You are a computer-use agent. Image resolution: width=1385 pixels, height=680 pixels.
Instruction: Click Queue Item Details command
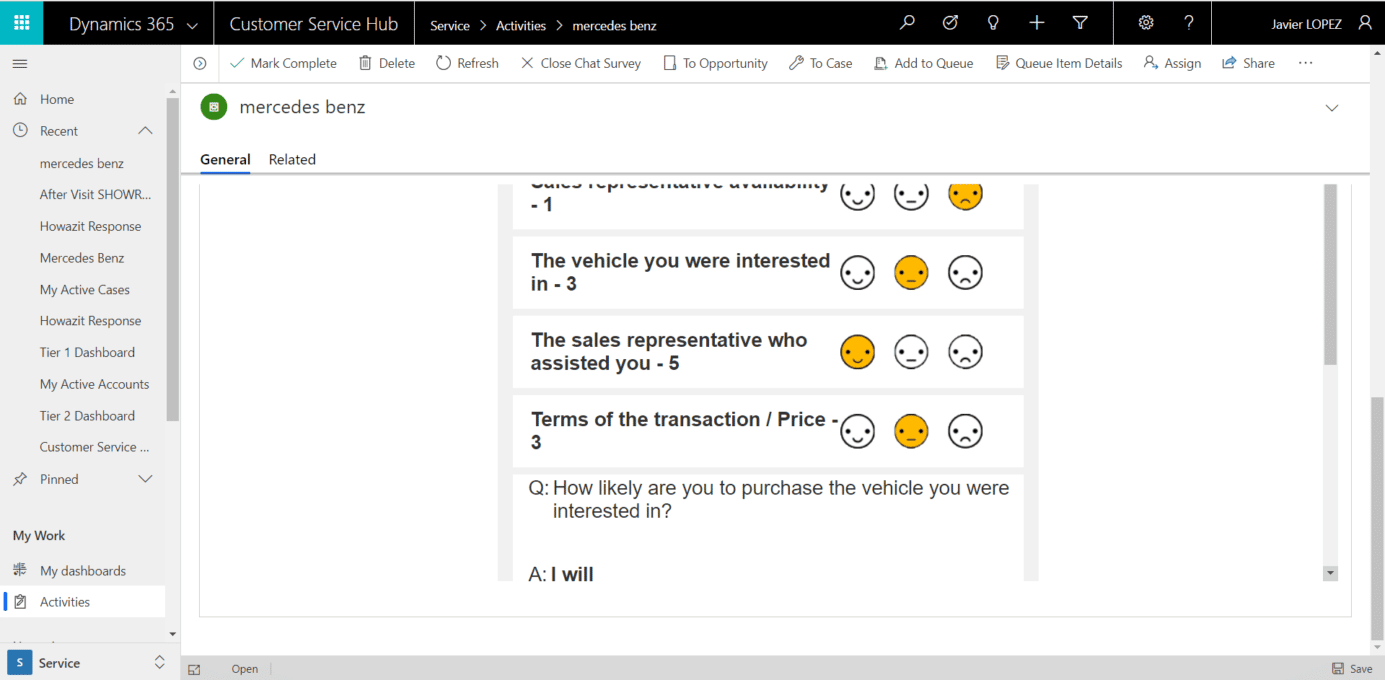tap(1058, 63)
